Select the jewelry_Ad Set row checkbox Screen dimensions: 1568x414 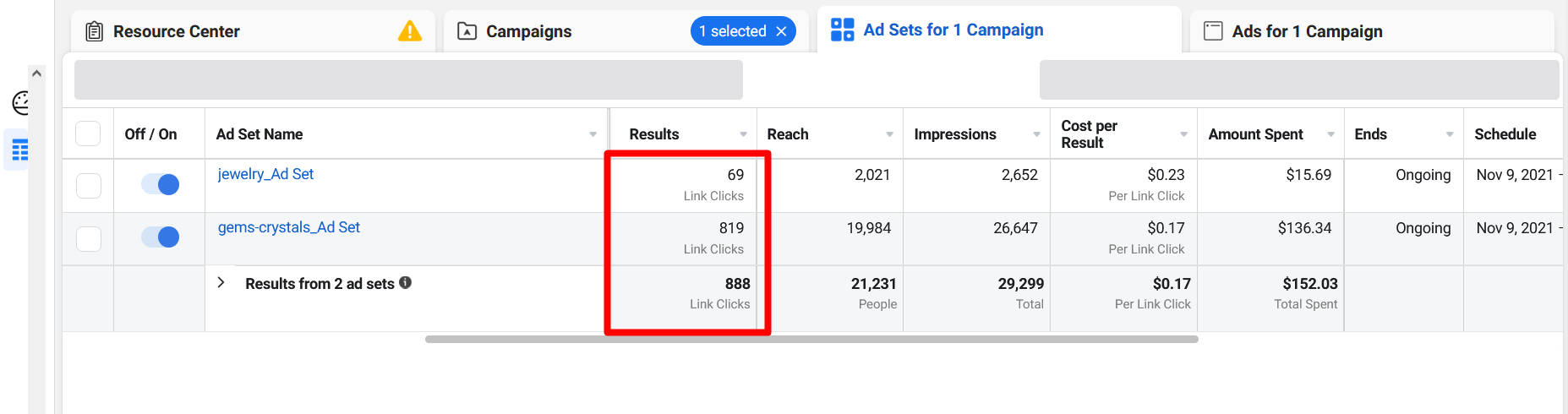coord(89,186)
